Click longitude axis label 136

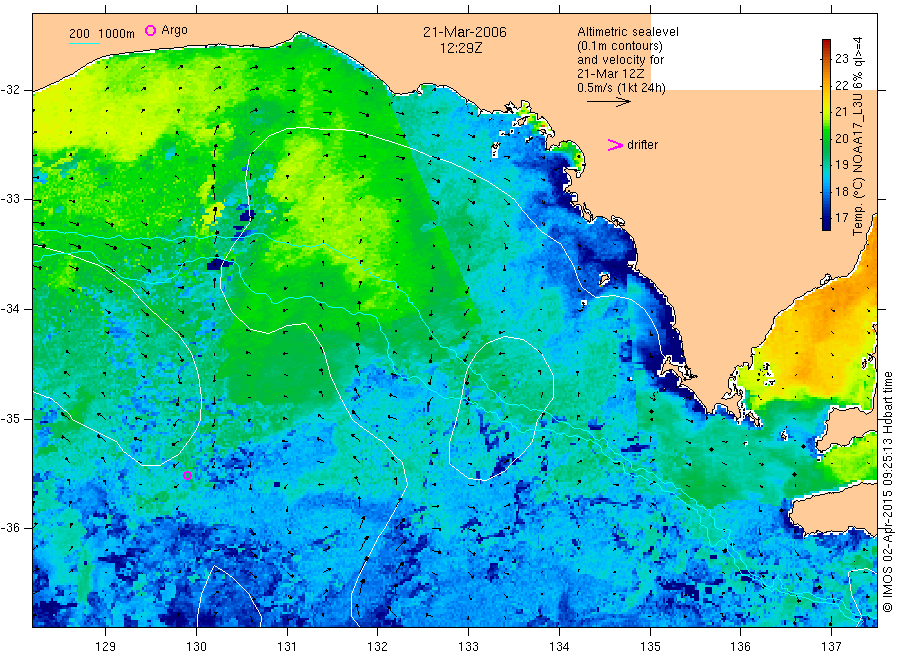click(x=740, y=647)
